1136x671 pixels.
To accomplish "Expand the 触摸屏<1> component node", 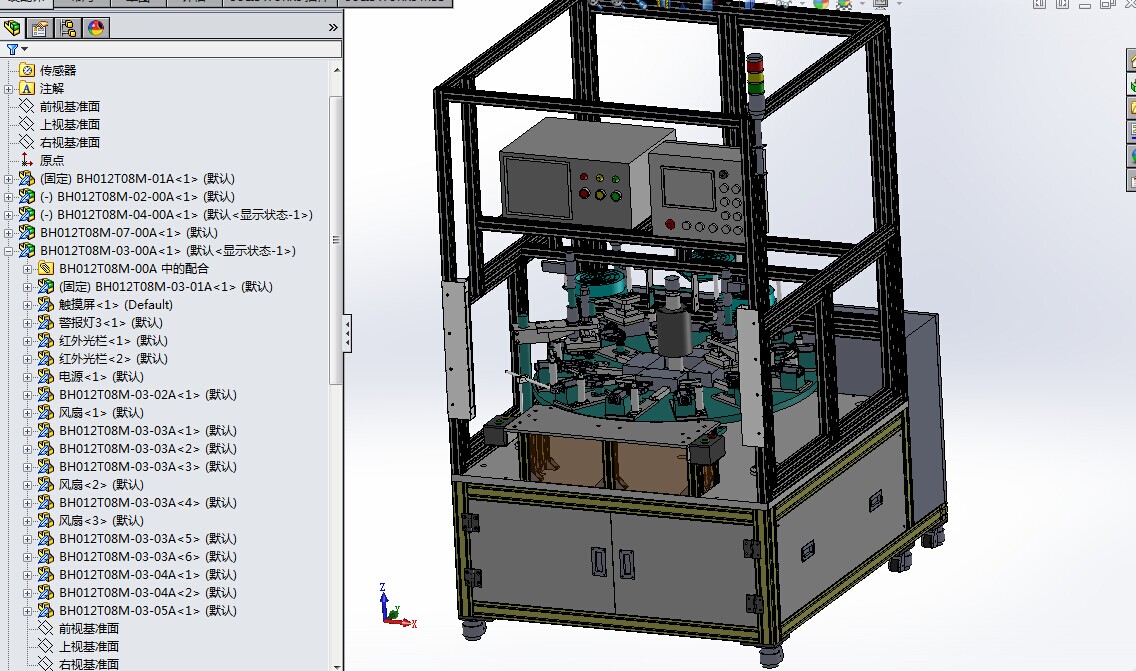I will 28,305.
